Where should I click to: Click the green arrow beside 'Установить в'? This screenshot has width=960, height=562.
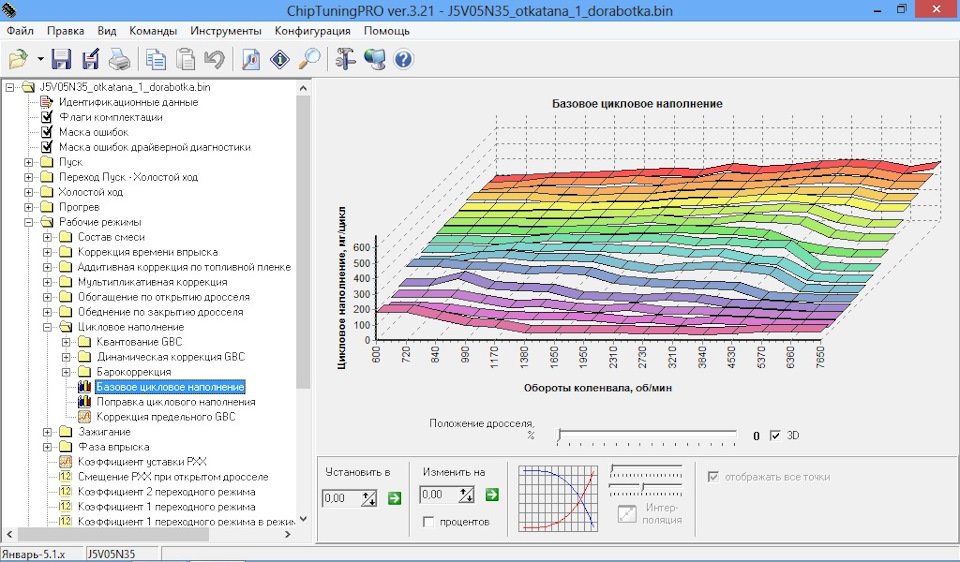(394, 497)
